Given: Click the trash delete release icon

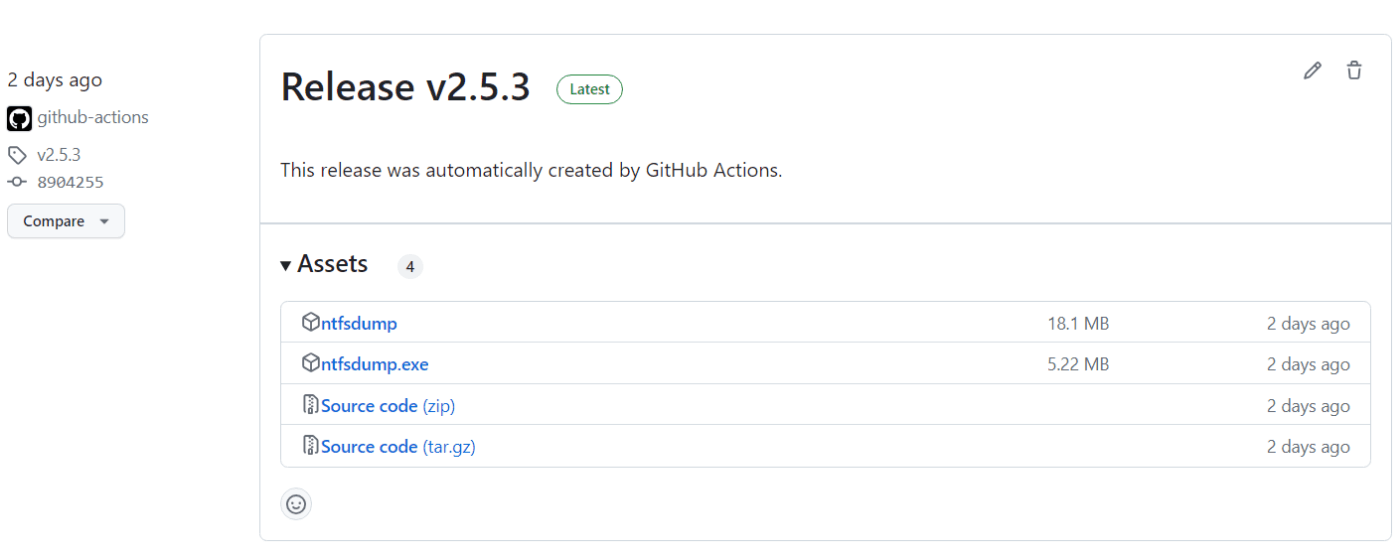Looking at the screenshot, I should coord(1354,70).
